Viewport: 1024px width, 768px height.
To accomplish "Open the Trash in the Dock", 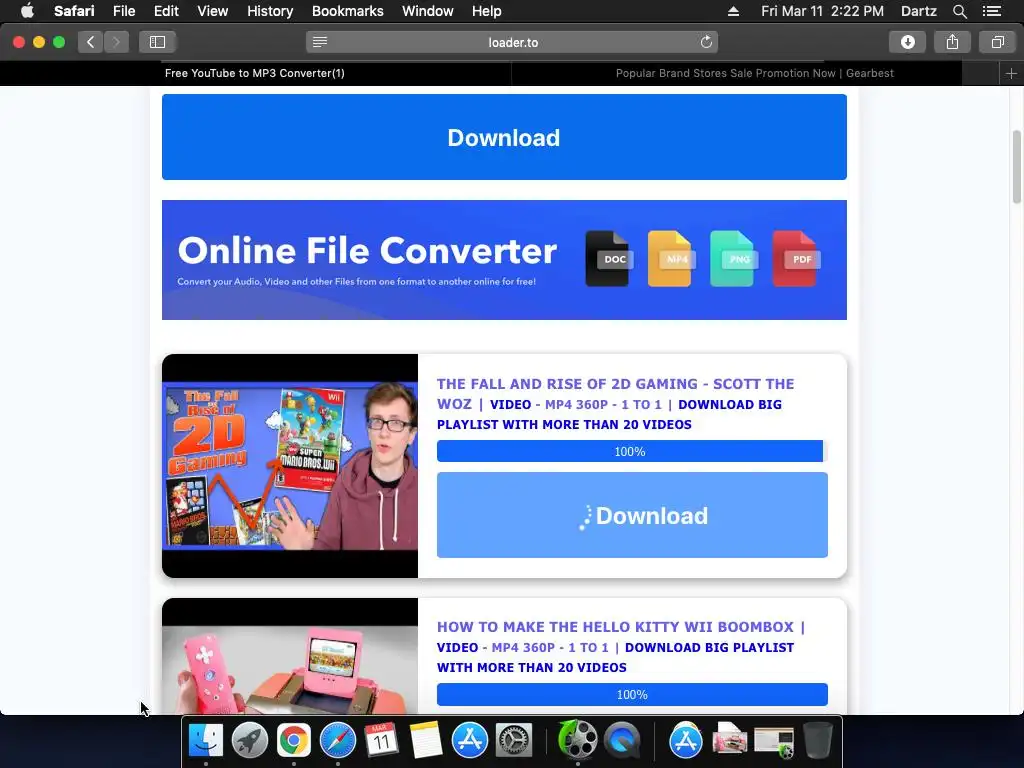I will pyautogui.click(x=818, y=740).
